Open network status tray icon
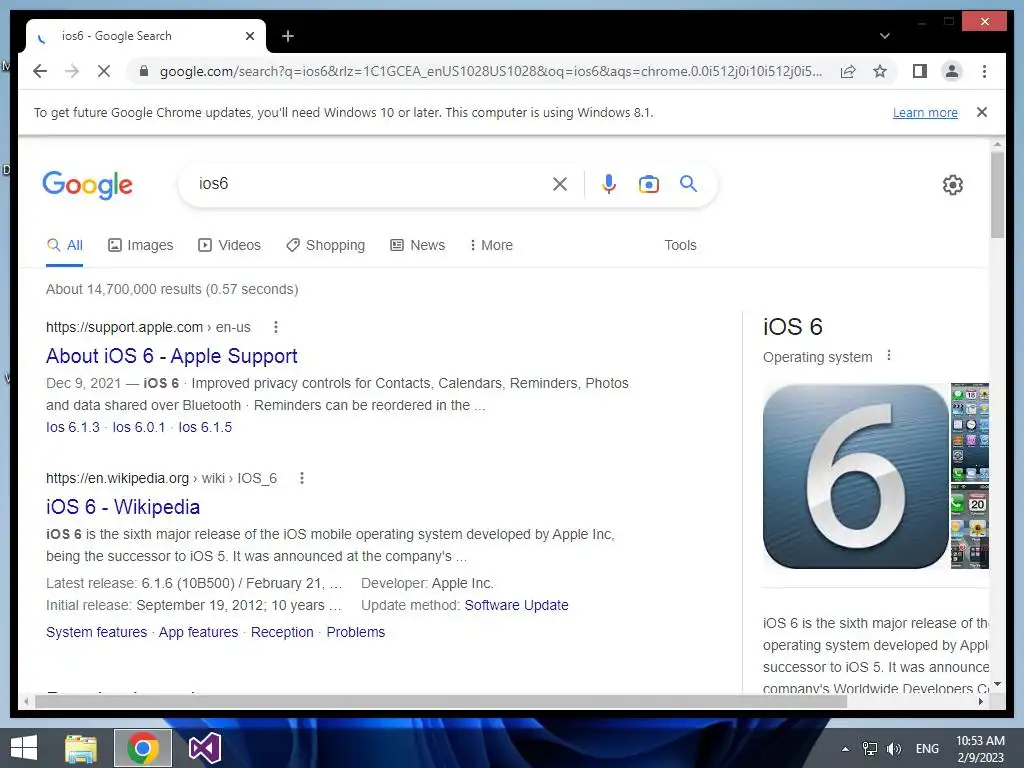1024x768 pixels. coord(870,749)
